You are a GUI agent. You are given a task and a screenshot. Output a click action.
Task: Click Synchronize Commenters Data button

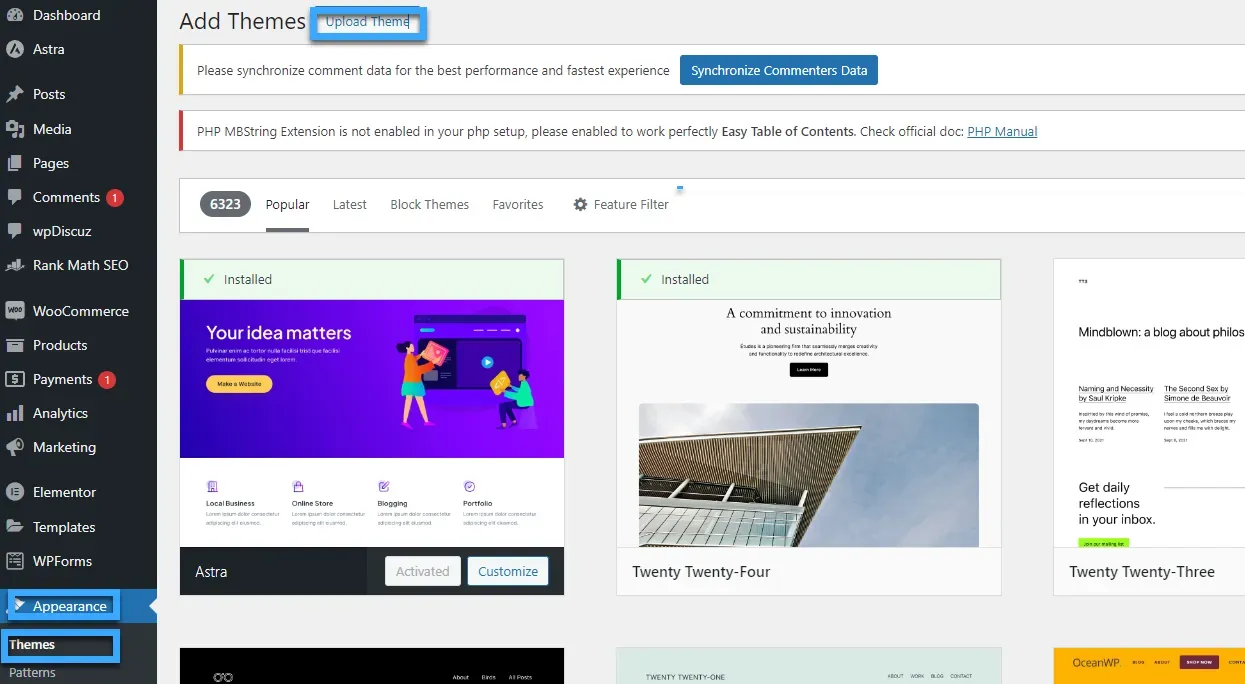(778, 70)
